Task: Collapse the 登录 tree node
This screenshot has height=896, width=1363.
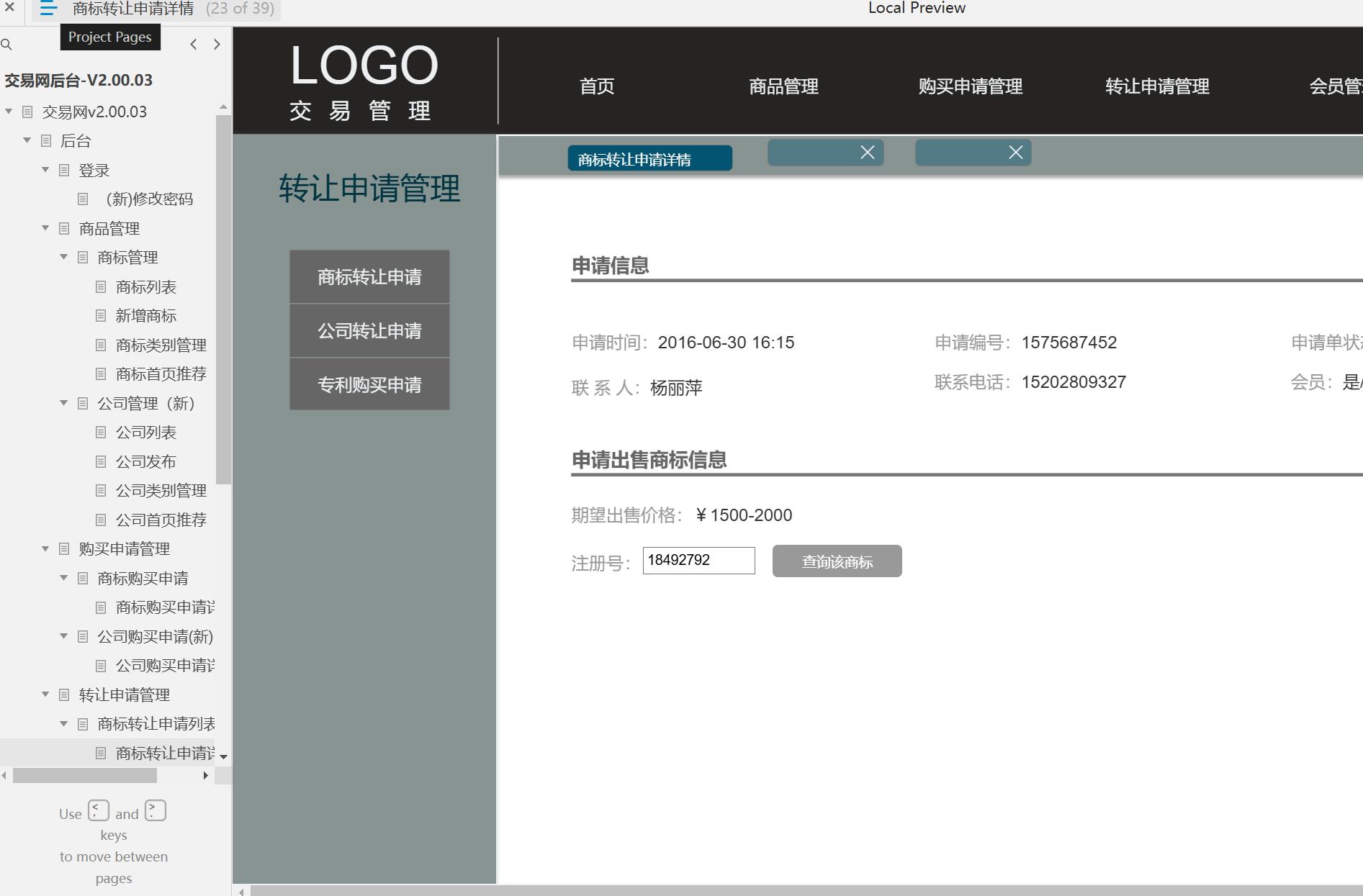Action: (45, 170)
